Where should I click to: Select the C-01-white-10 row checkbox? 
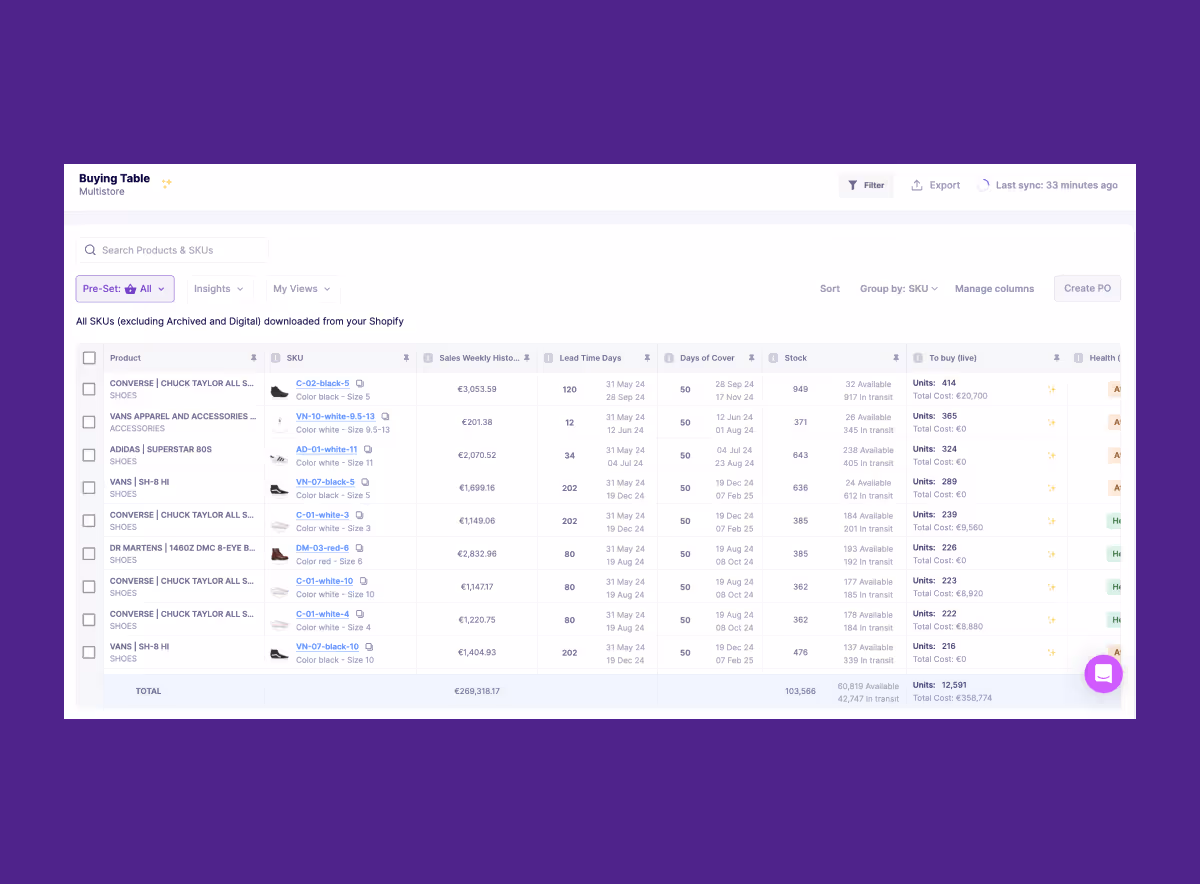tap(89, 587)
